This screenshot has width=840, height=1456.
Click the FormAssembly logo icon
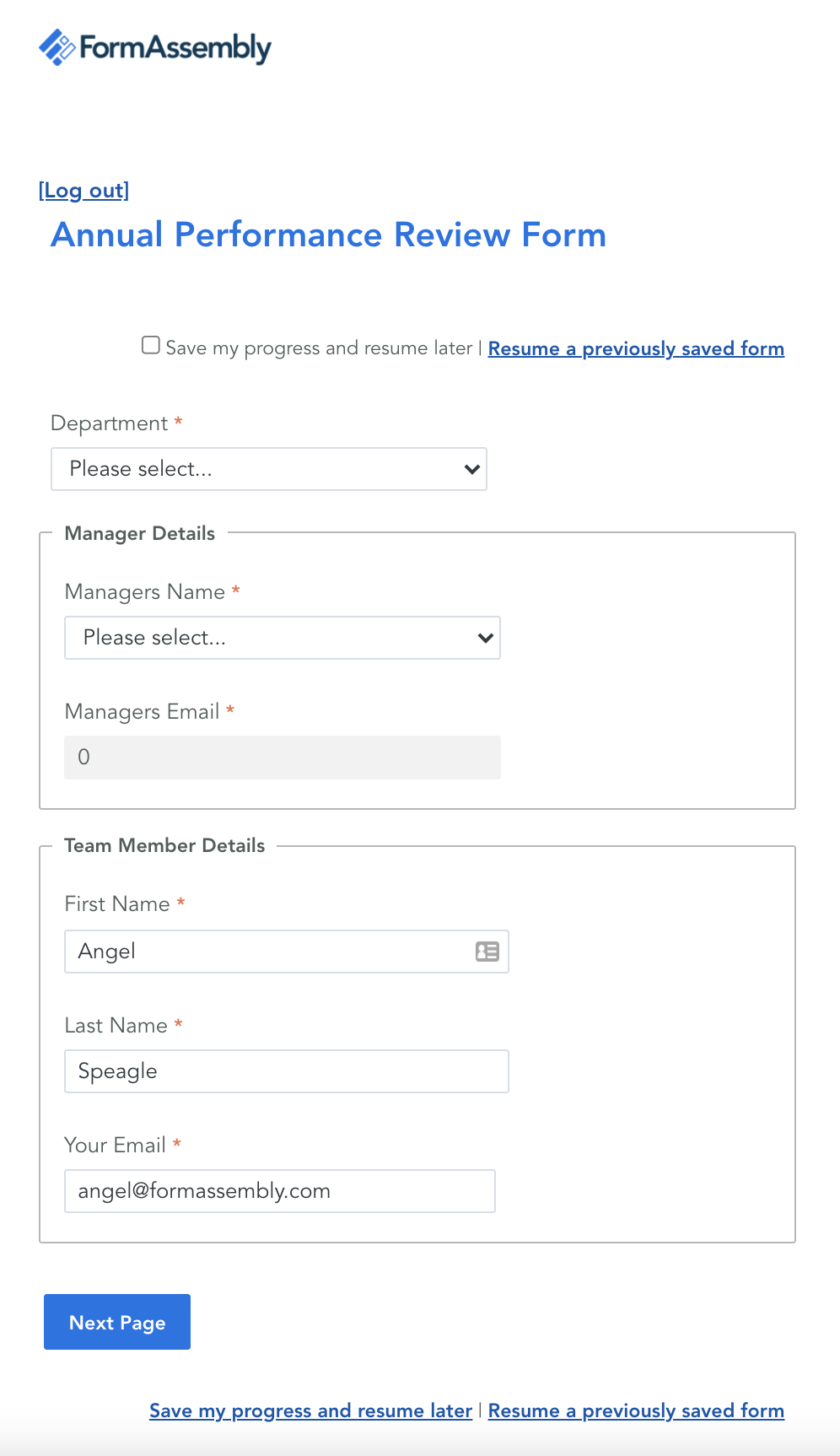57,47
